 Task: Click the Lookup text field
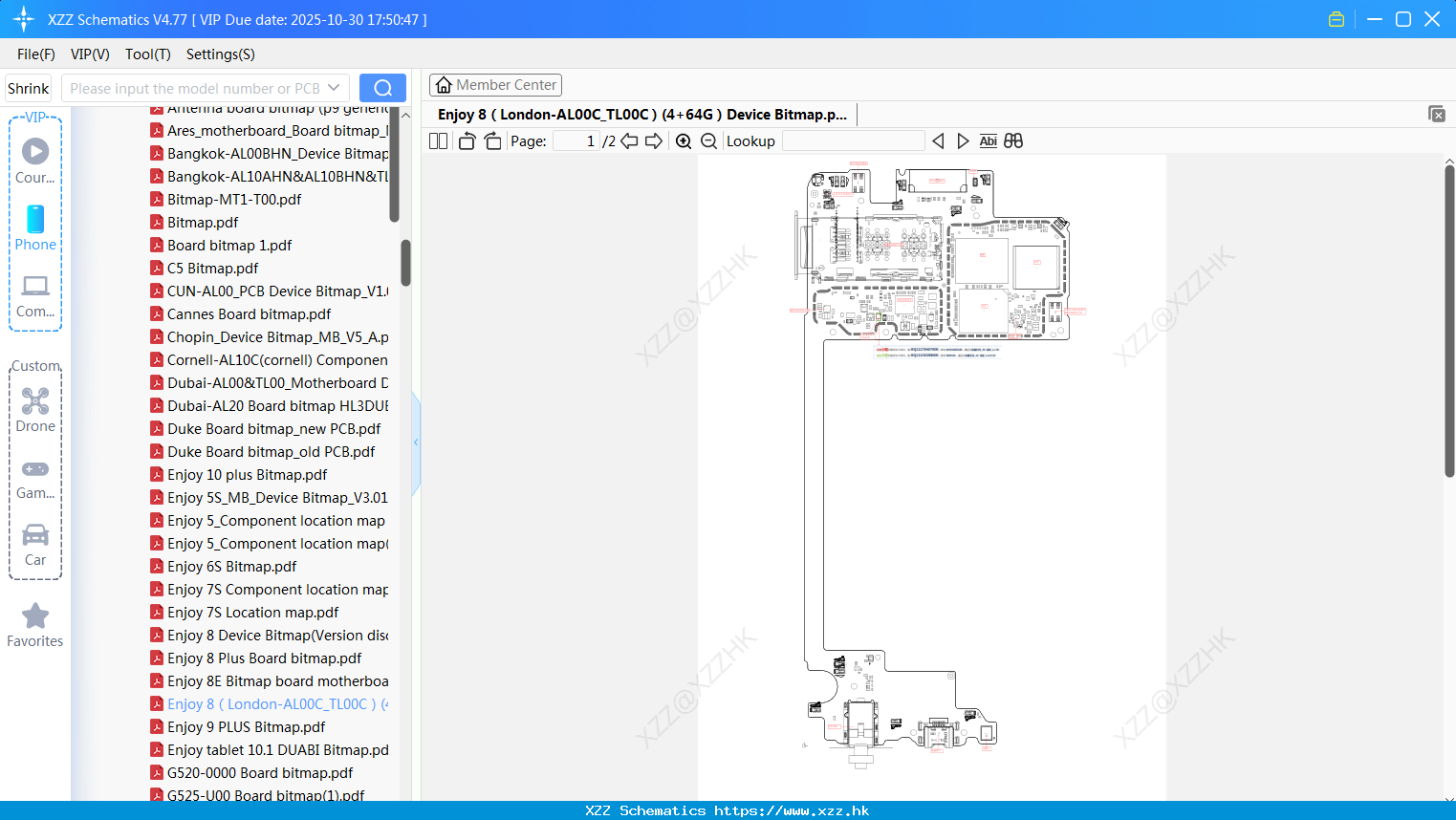(x=853, y=140)
